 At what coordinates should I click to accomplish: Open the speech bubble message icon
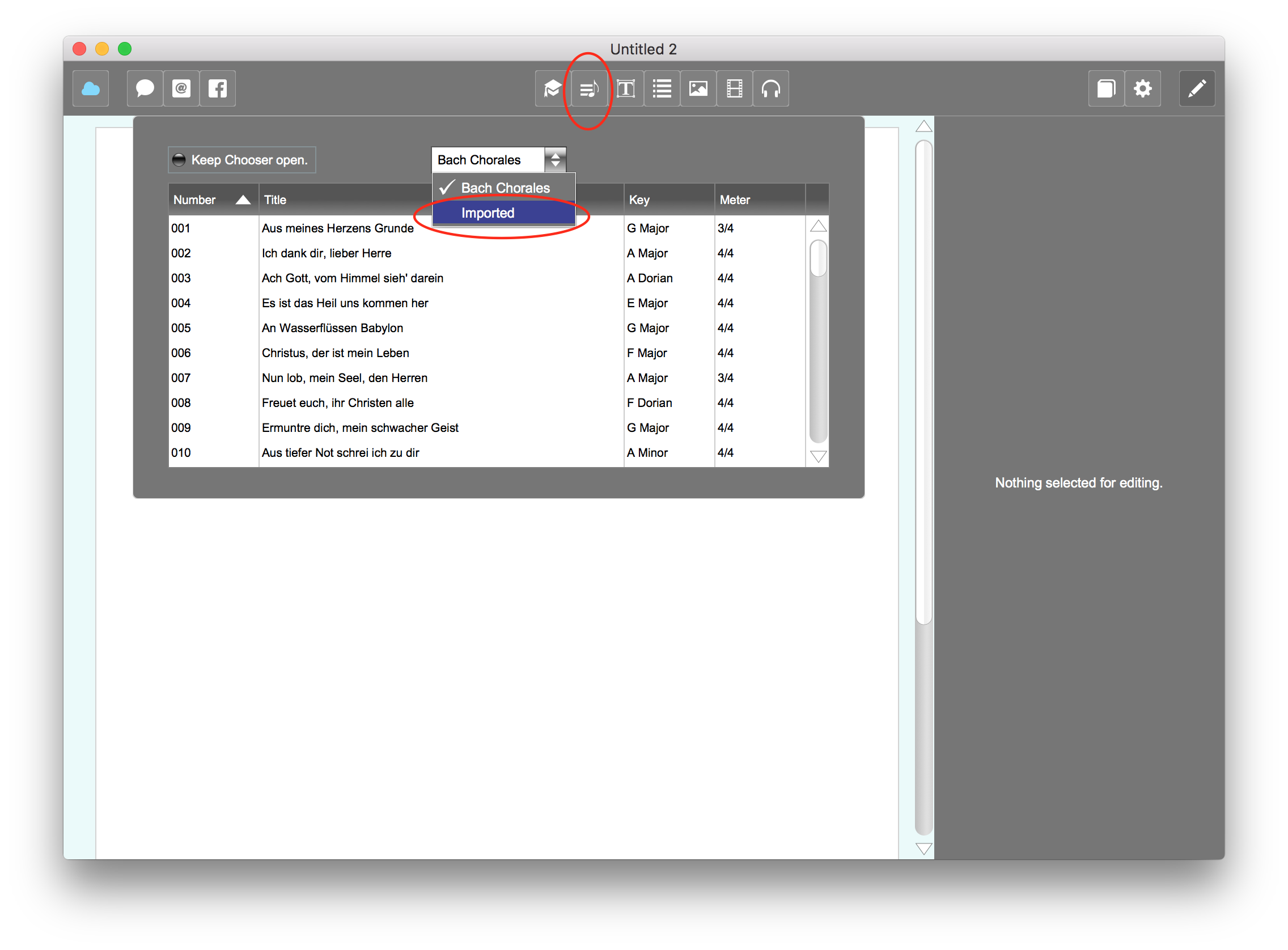click(x=145, y=88)
